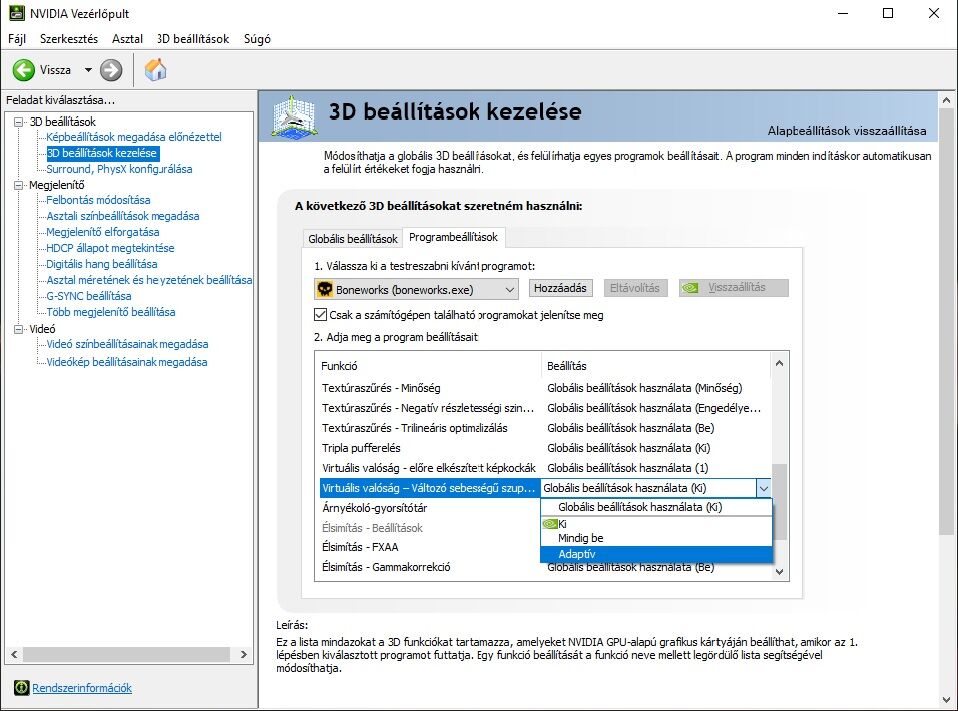Screen dimensions: 958x711
Task: Click the Boneworks skull program icon
Action: [325, 289]
